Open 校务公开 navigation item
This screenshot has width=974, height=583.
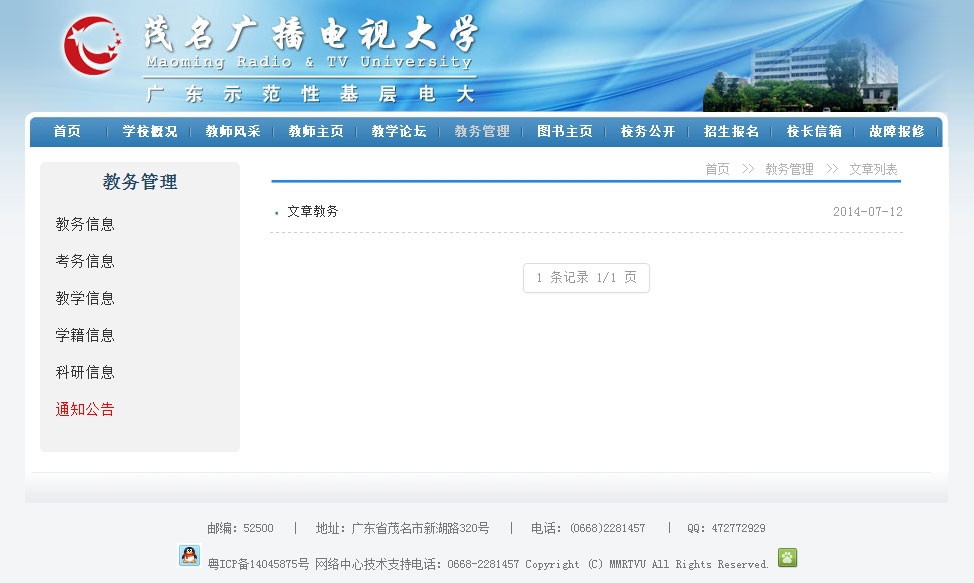pyautogui.click(x=648, y=131)
